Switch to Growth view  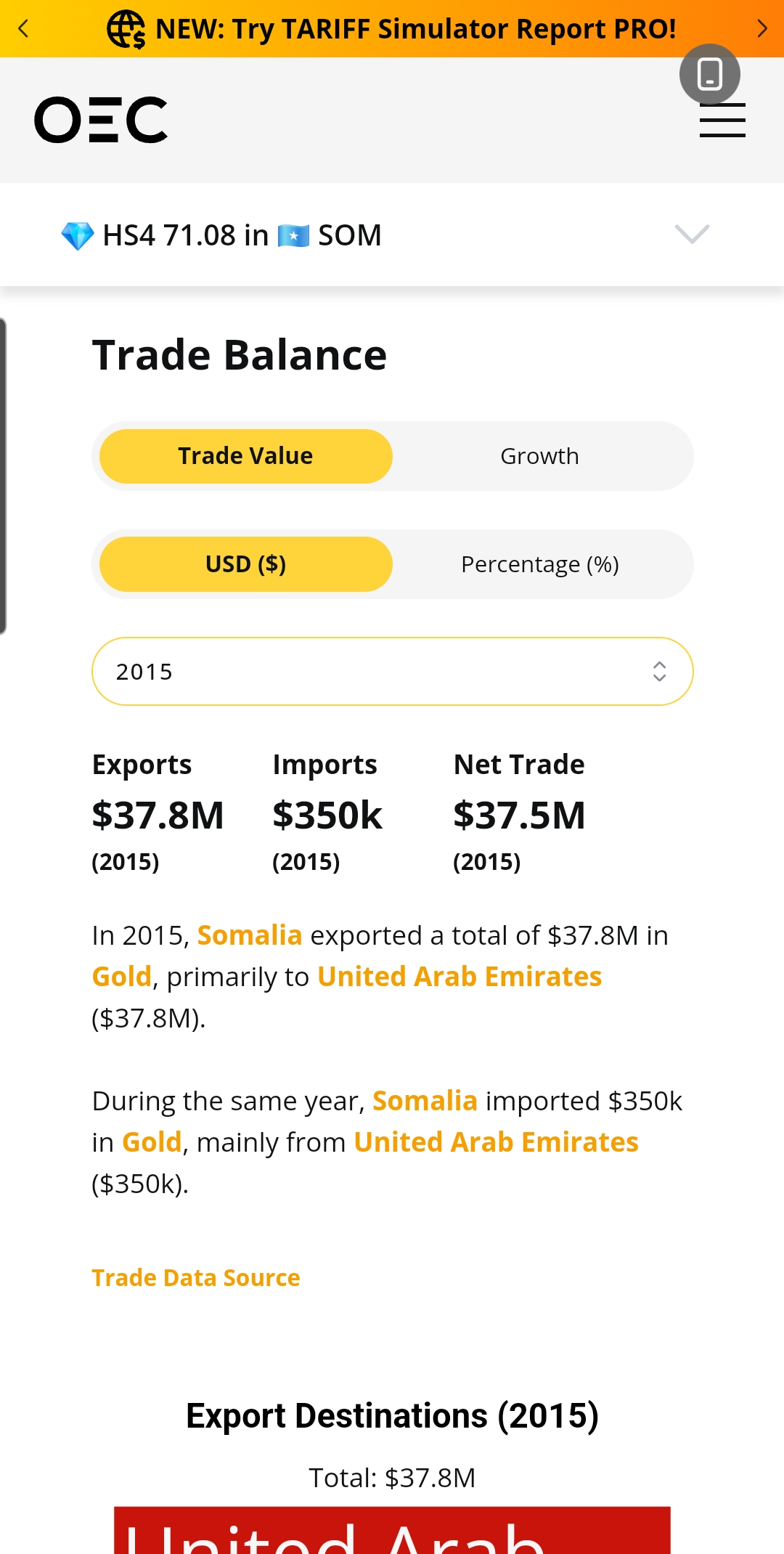click(539, 456)
